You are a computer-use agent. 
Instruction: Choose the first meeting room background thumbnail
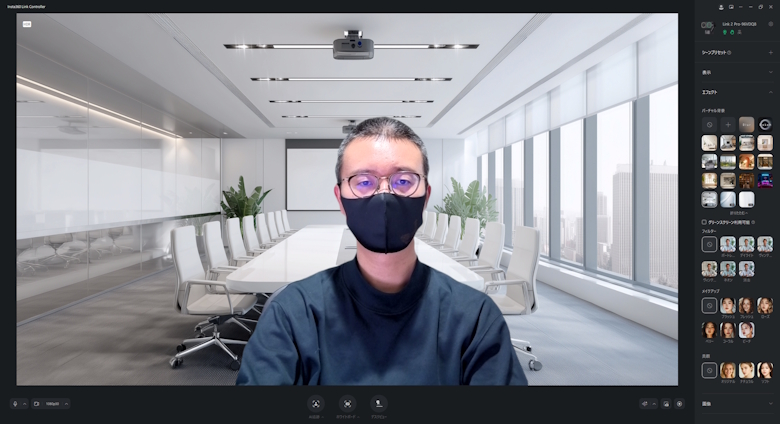(709, 143)
